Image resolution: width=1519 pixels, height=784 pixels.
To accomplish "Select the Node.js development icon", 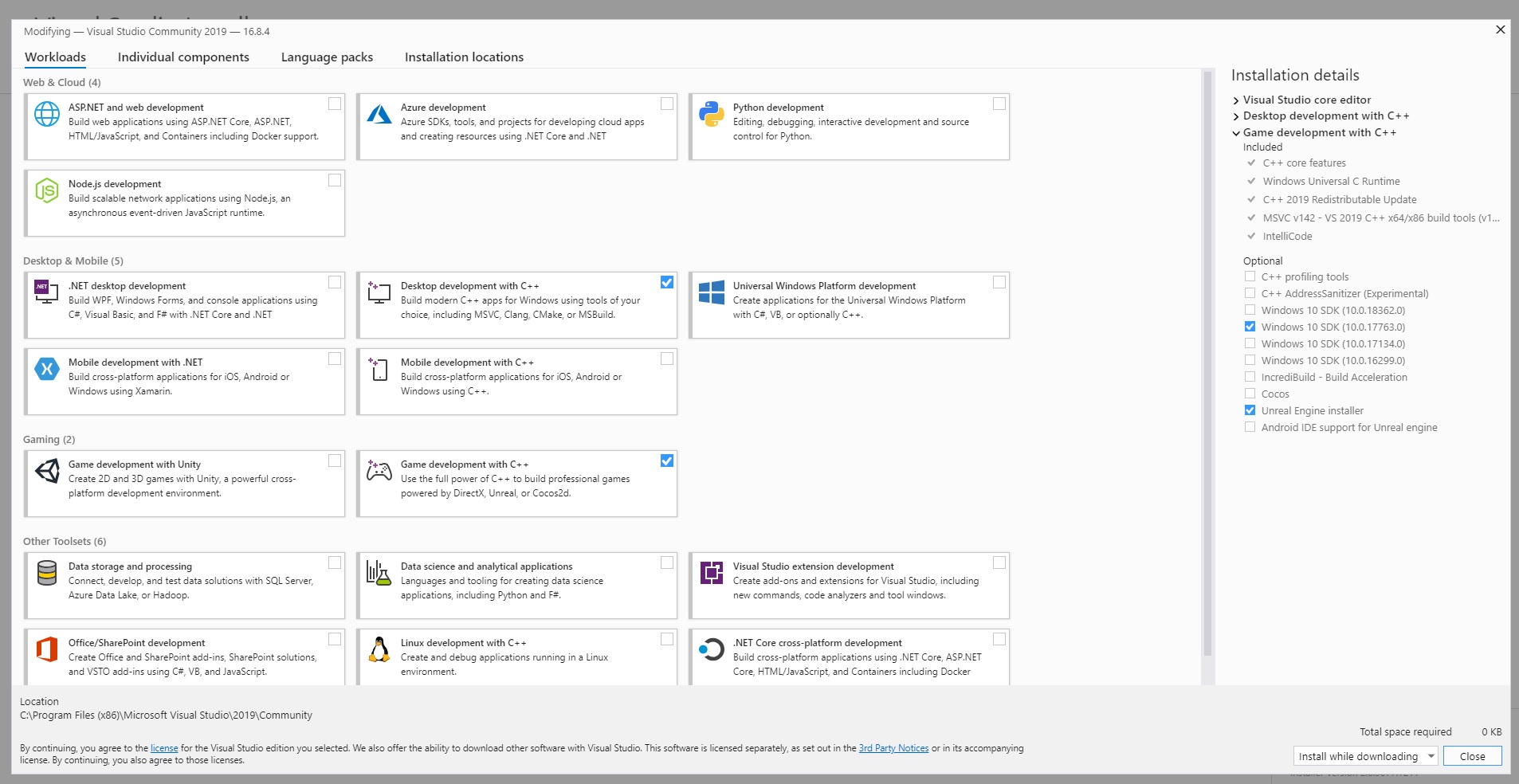I will (x=47, y=190).
